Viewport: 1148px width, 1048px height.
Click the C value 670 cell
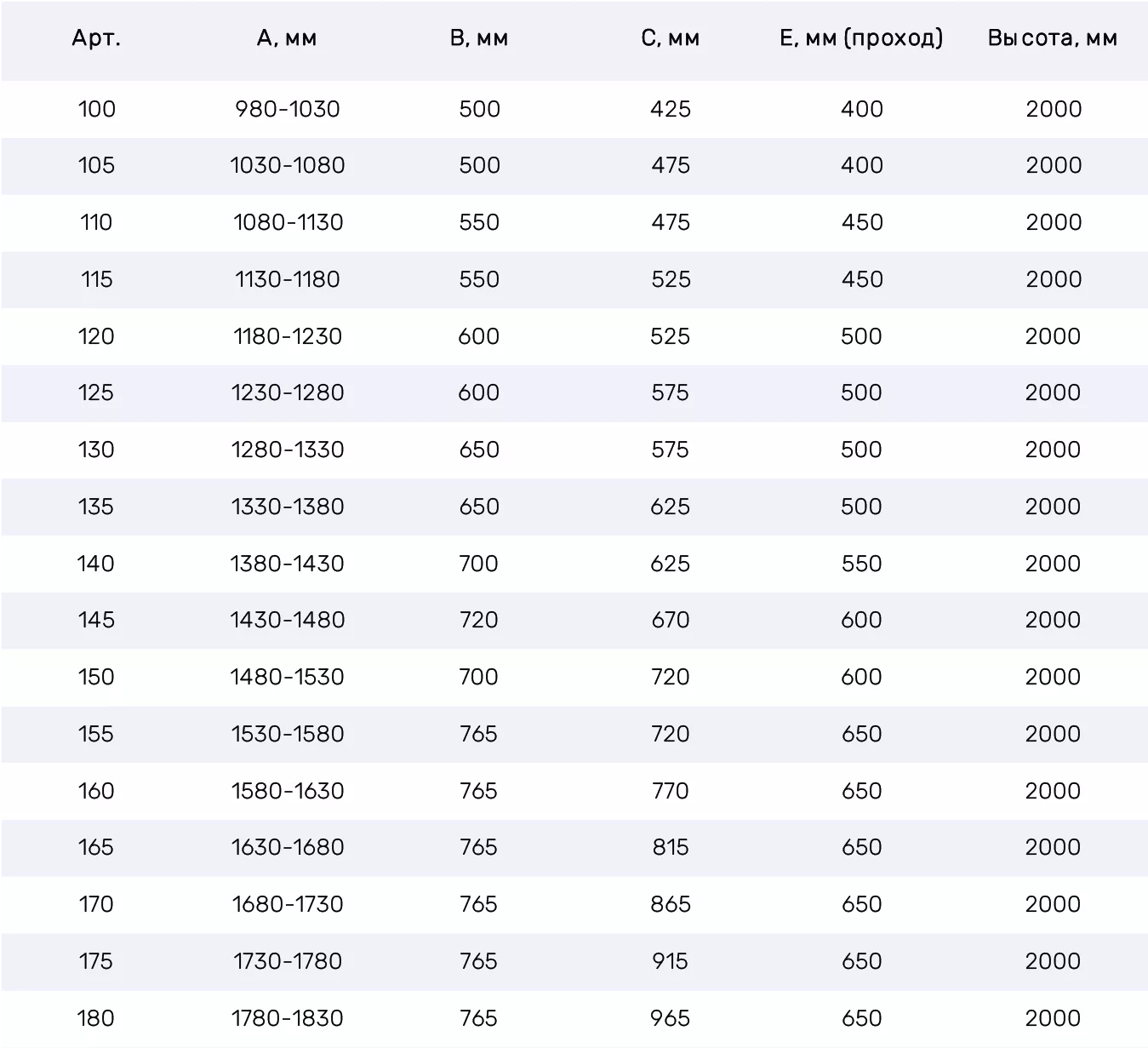pyautogui.click(x=671, y=620)
